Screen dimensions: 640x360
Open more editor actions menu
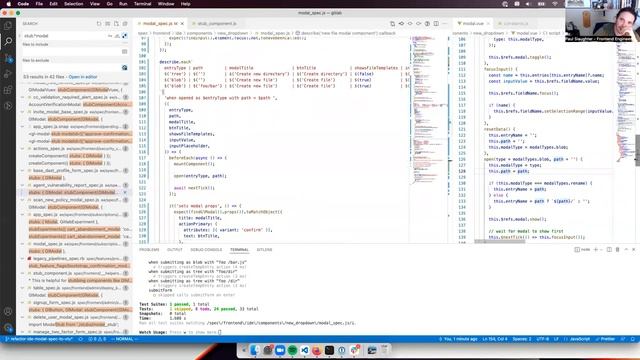tap(444, 24)
